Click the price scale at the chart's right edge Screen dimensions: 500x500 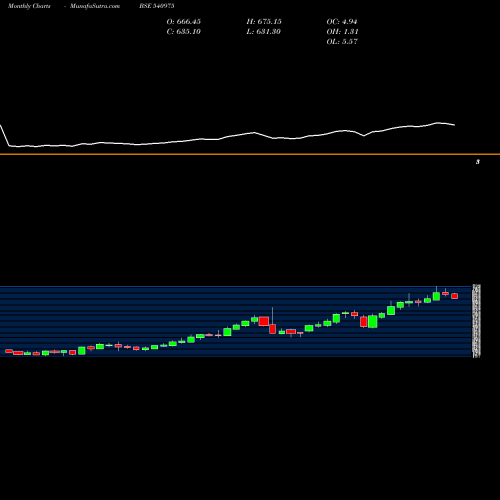pyautogui.click(x=477, y=321)
